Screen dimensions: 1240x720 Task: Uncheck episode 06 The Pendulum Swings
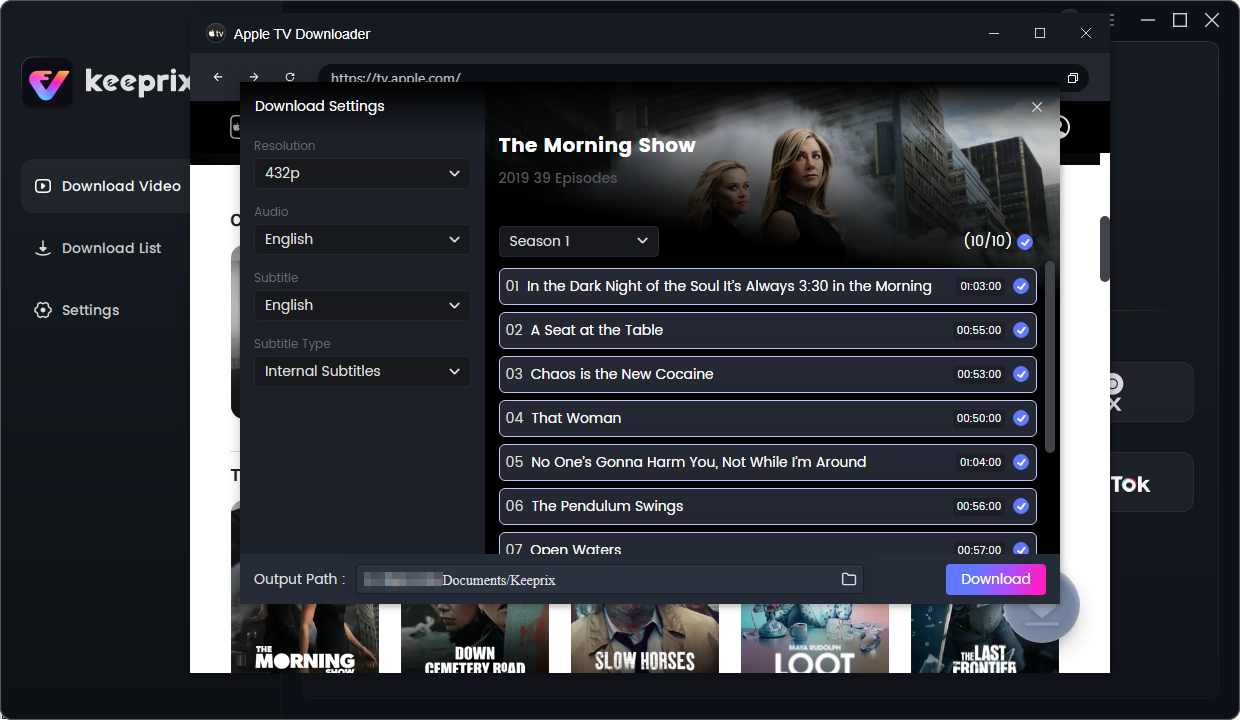pyautogui.click(x=1021, y=506)
